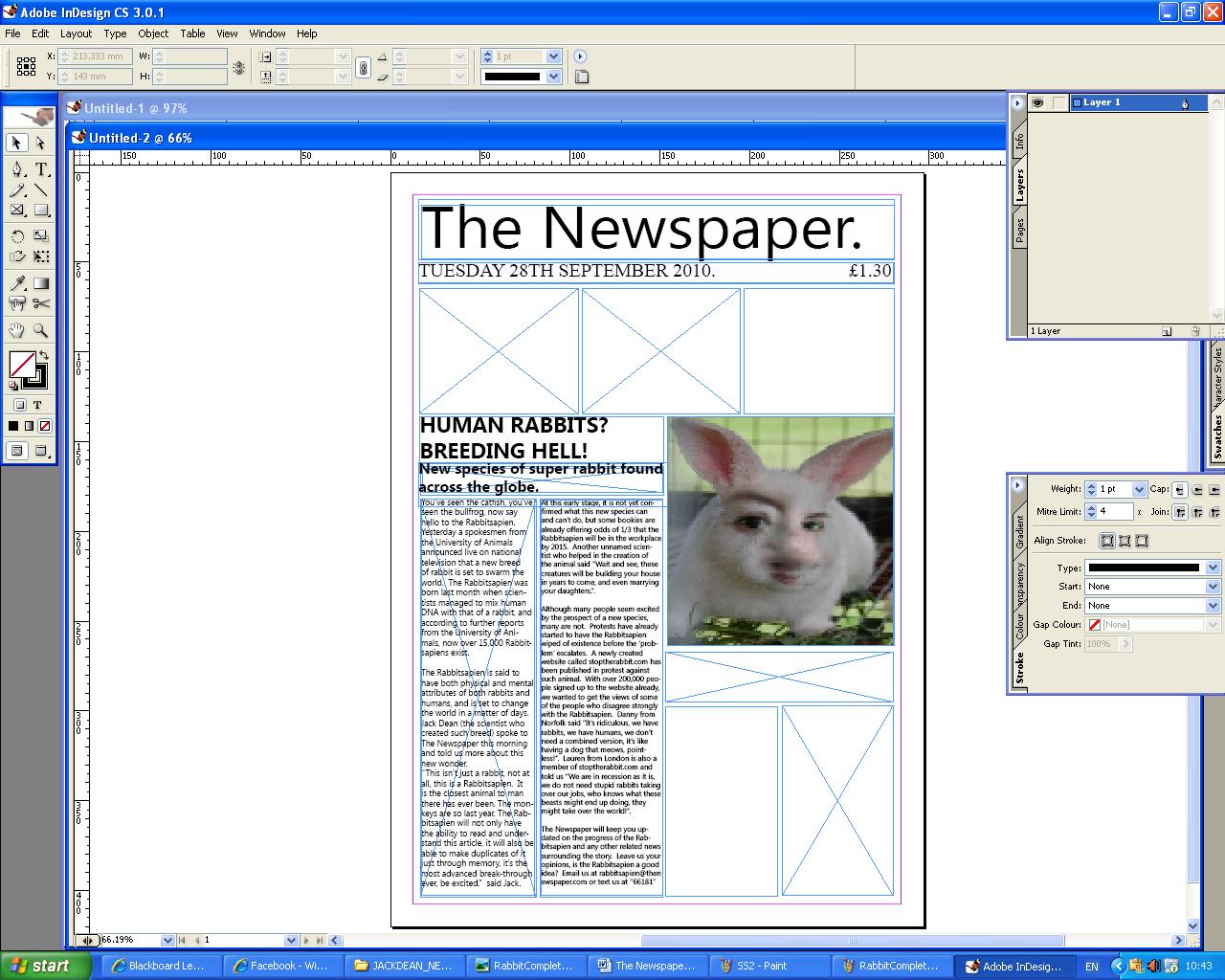Screen dimensions: 1225x980
Task: Select the Pen tool
Action: point(18,167)
